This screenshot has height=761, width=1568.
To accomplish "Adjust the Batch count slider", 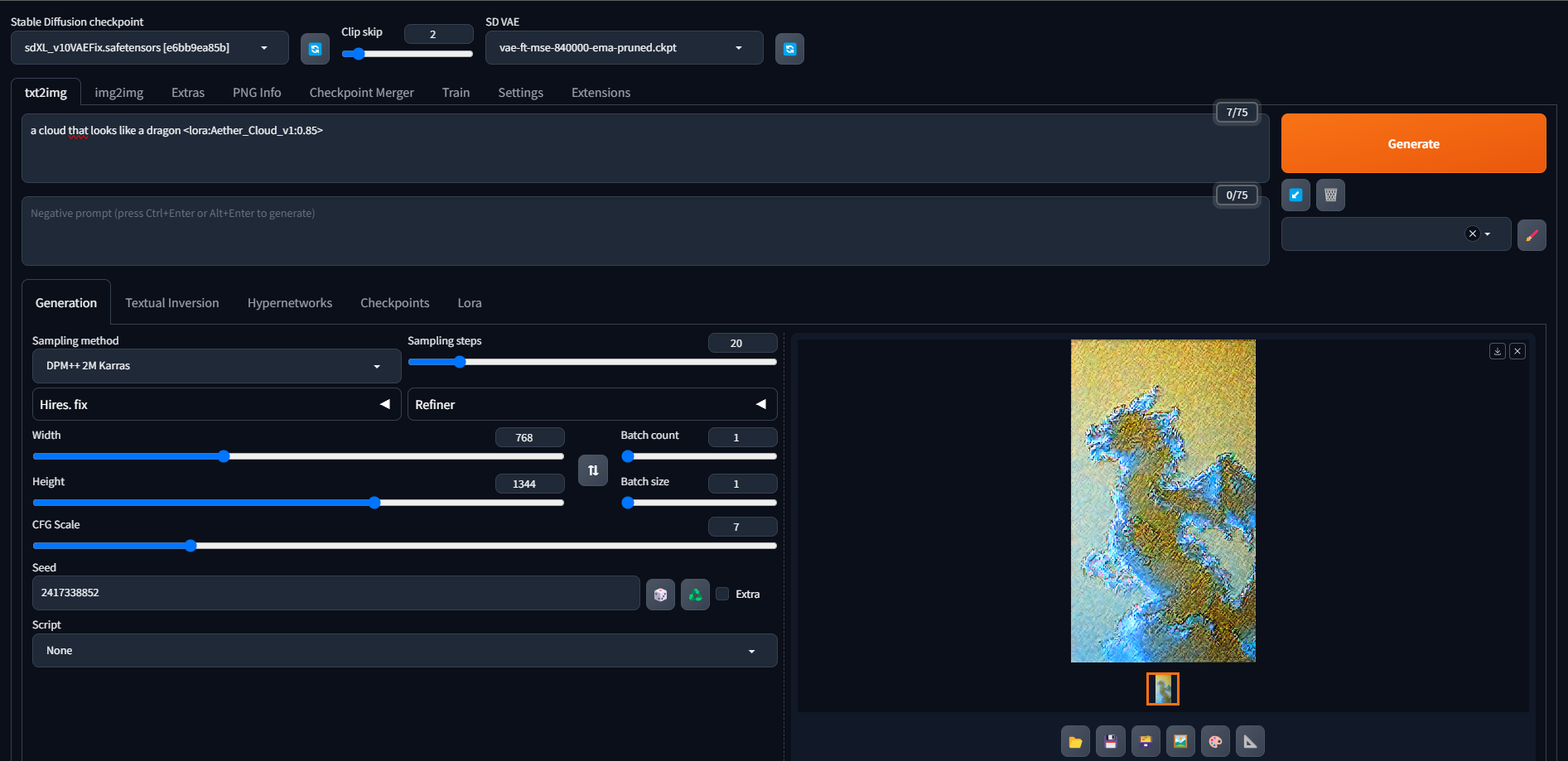I will coord(699,456).
